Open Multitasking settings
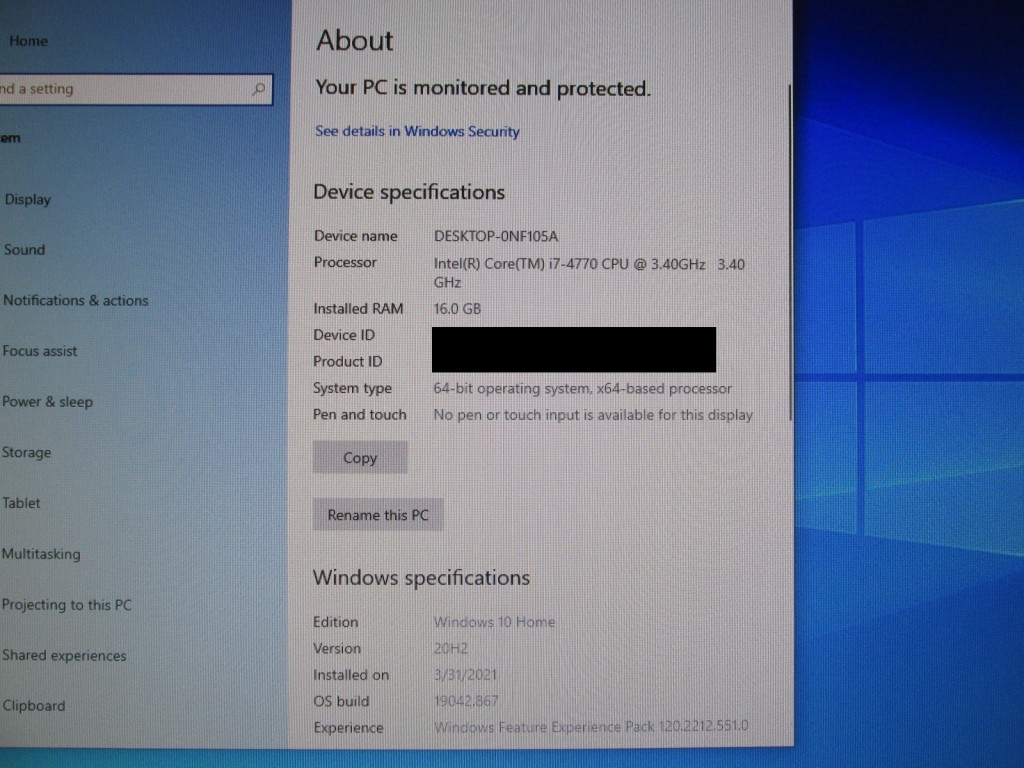This screenshot has height=768, width=1024. pyautogui.click(x=41, y=554)
